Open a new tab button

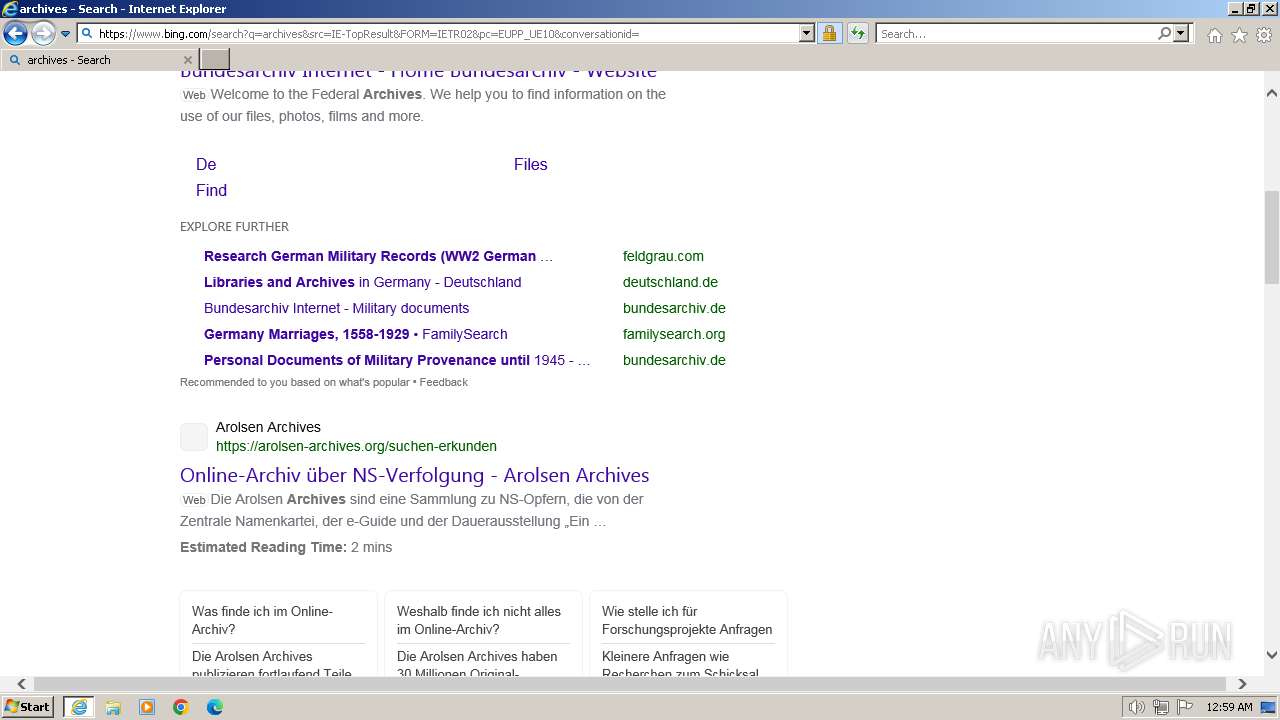pyautogui.click(x=215, y=60)
